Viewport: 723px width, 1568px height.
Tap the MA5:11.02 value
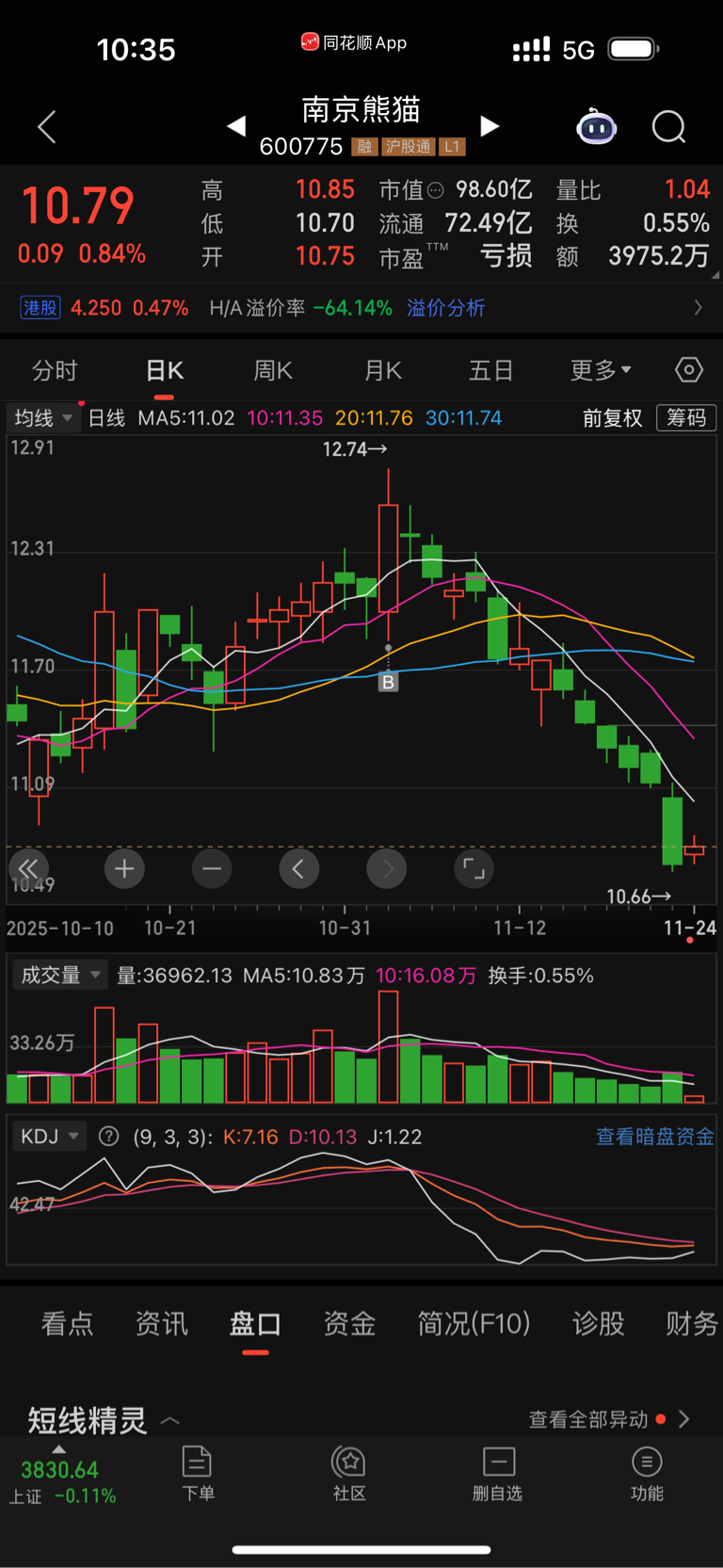(x=186, y=417)
